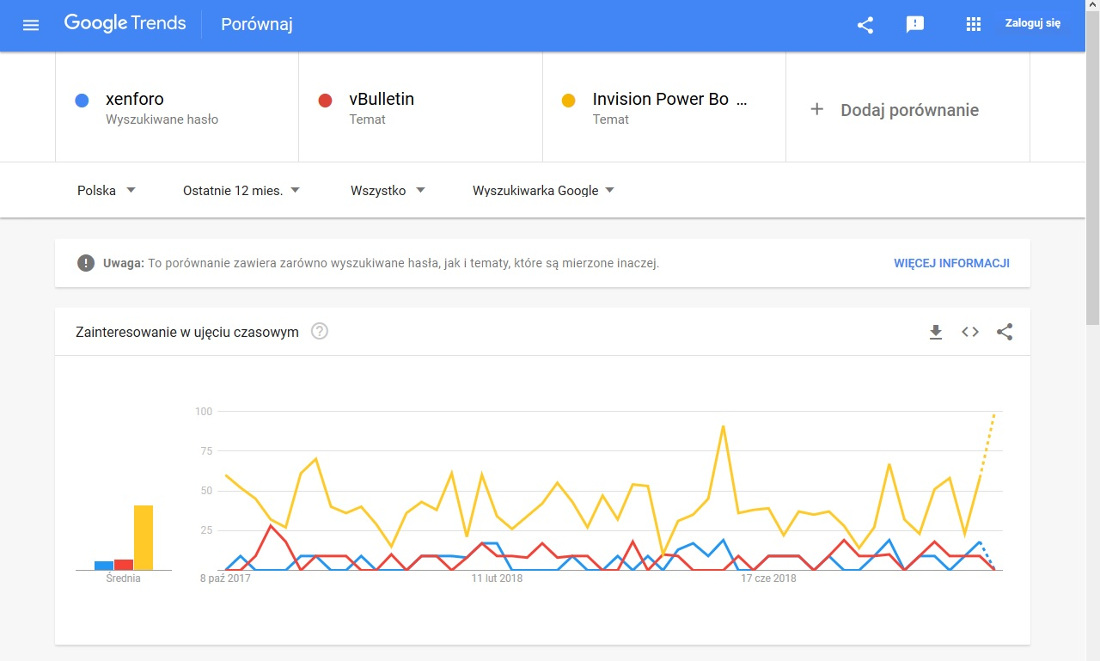Share the interest over time chart

tap(1005, 332)
